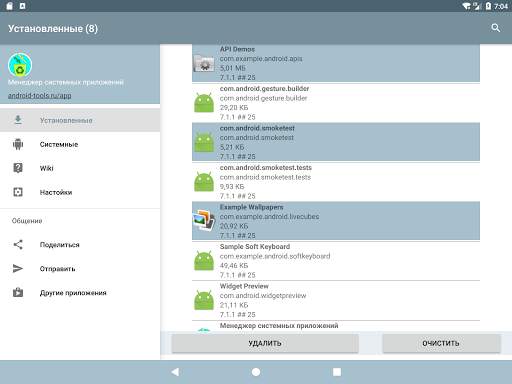The width and height of the screenshot is (512, 384).
Task: Tap the Android back navigation button
Action: coord(175,372)
